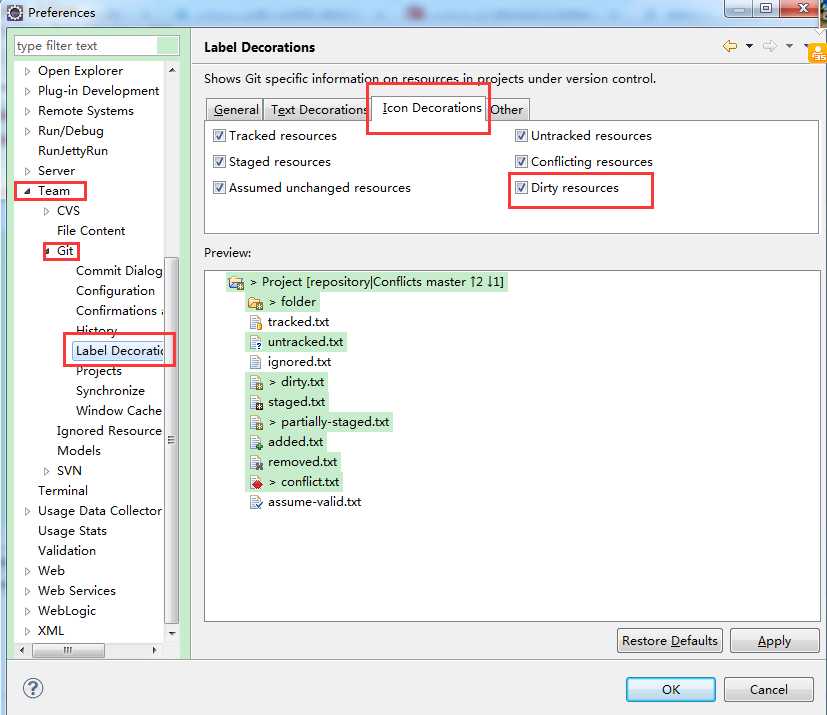Confirm with the OK button

(671, 689)
